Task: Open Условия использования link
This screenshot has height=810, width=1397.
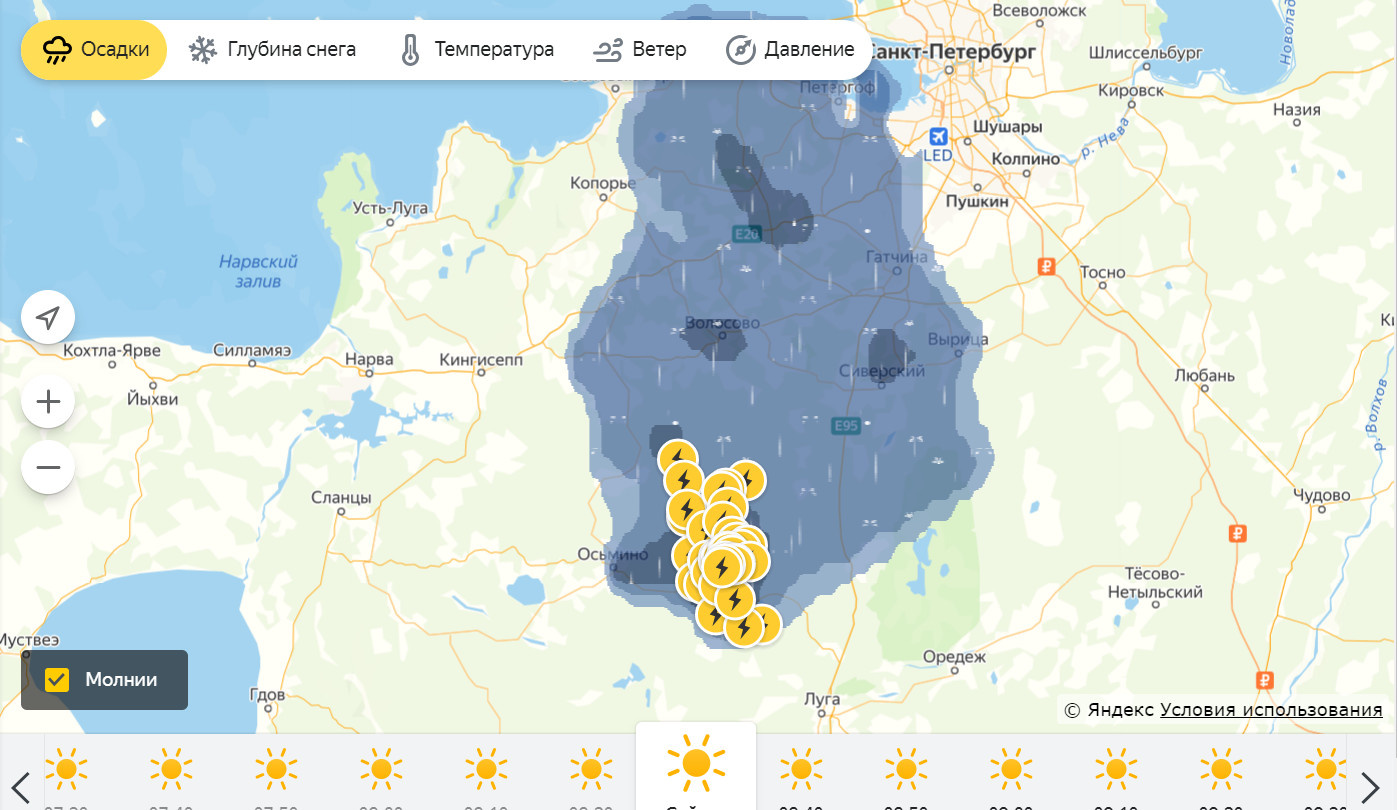Action: click(x=1271, y=710)
